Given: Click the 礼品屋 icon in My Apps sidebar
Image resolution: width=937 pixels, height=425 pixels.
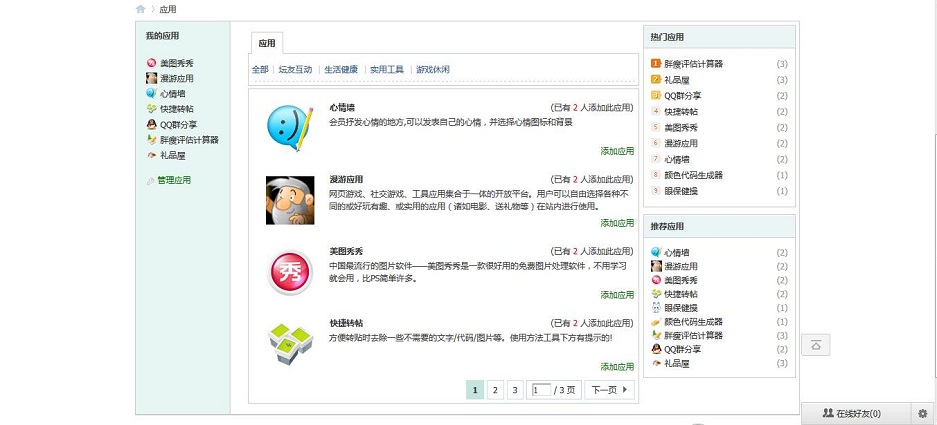Looking at the screenshot, I should point(152,155).
